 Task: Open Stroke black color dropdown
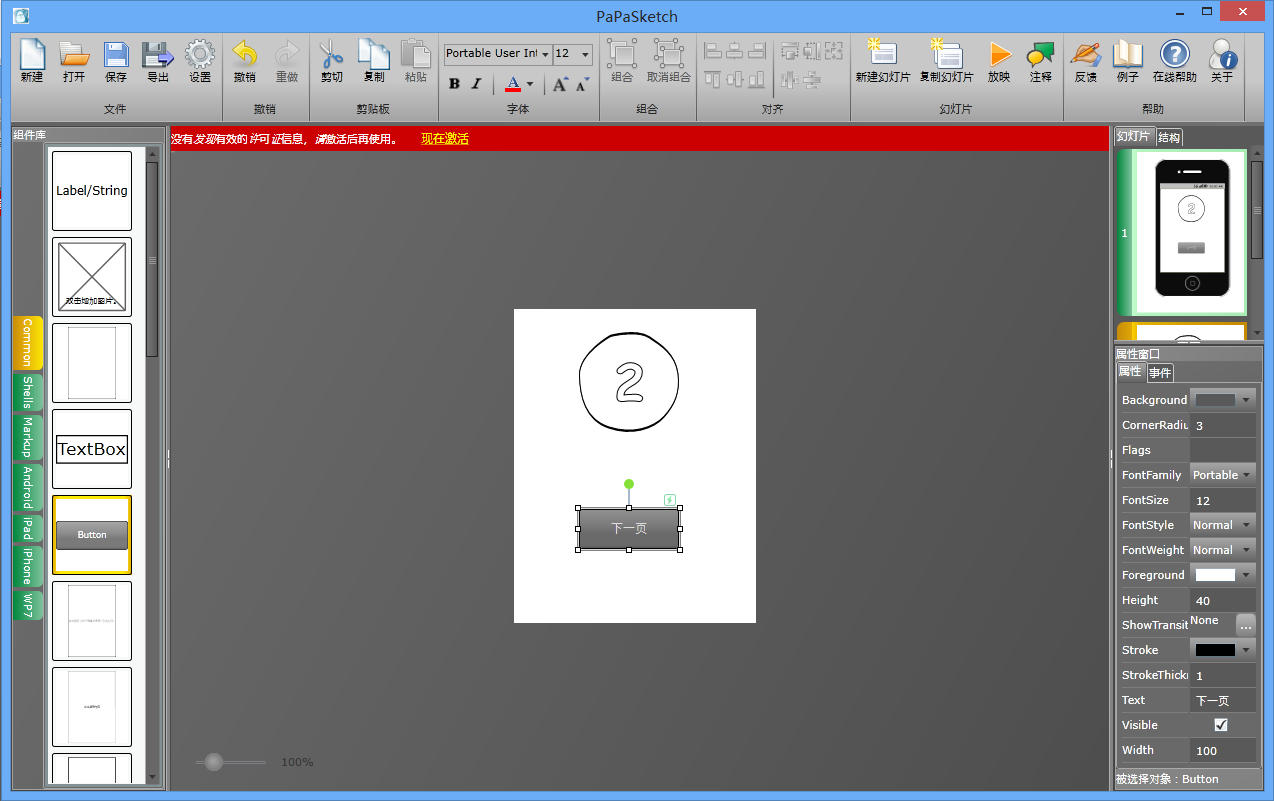click(x=1223, y=650)
